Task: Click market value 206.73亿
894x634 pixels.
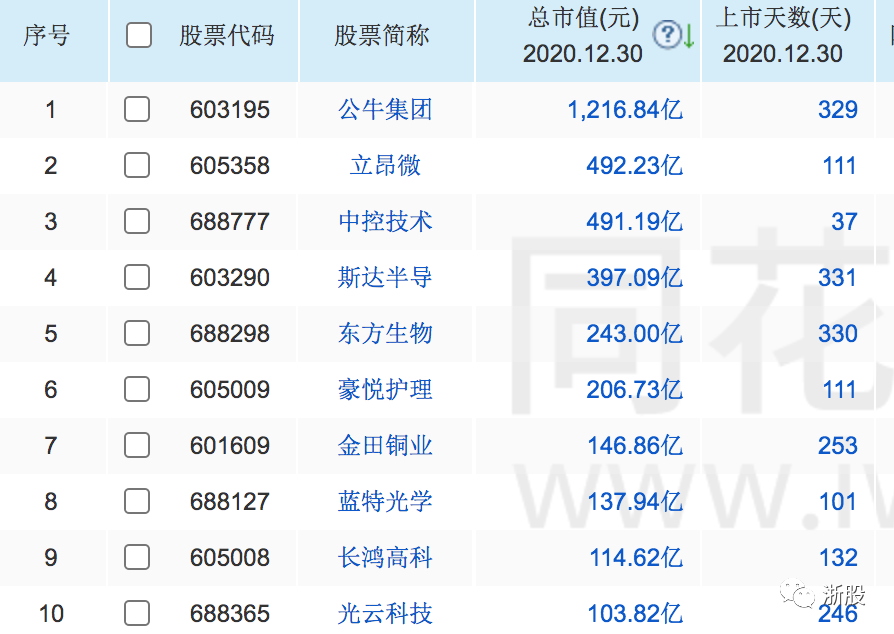Action: pyautogui.click(x=635, y=389)
